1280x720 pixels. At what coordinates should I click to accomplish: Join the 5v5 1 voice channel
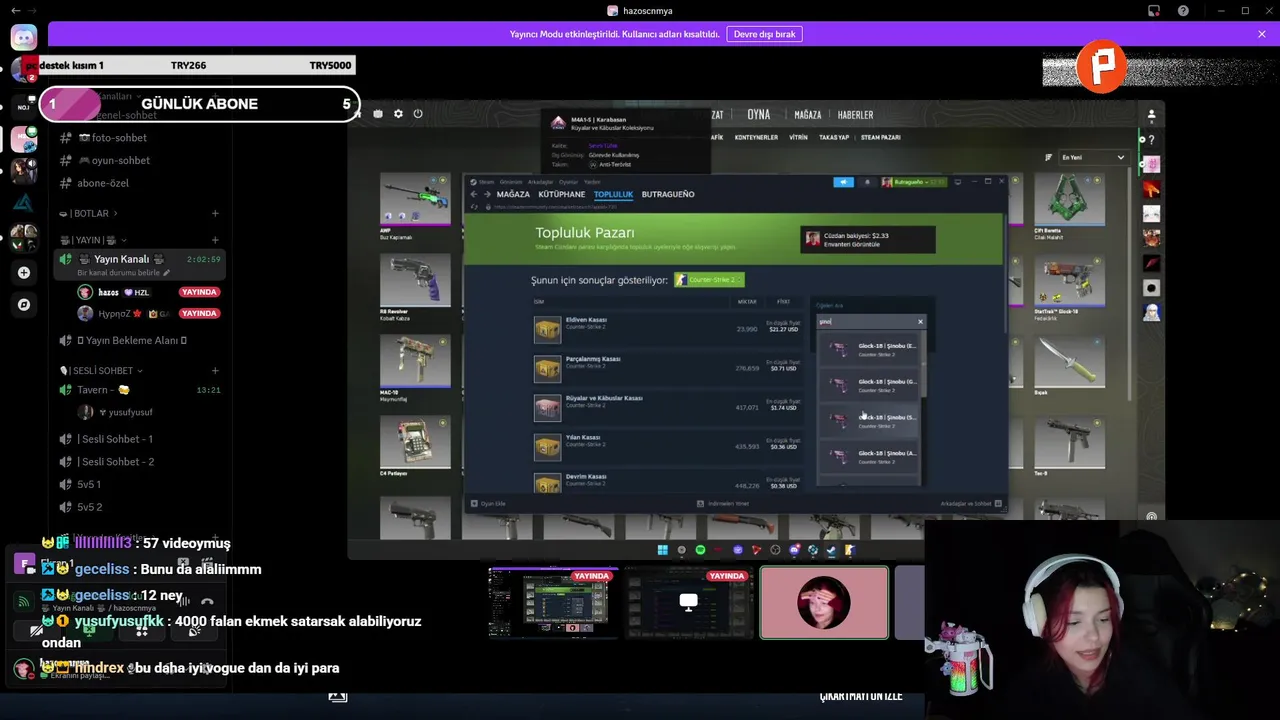(x=140, y=485)
